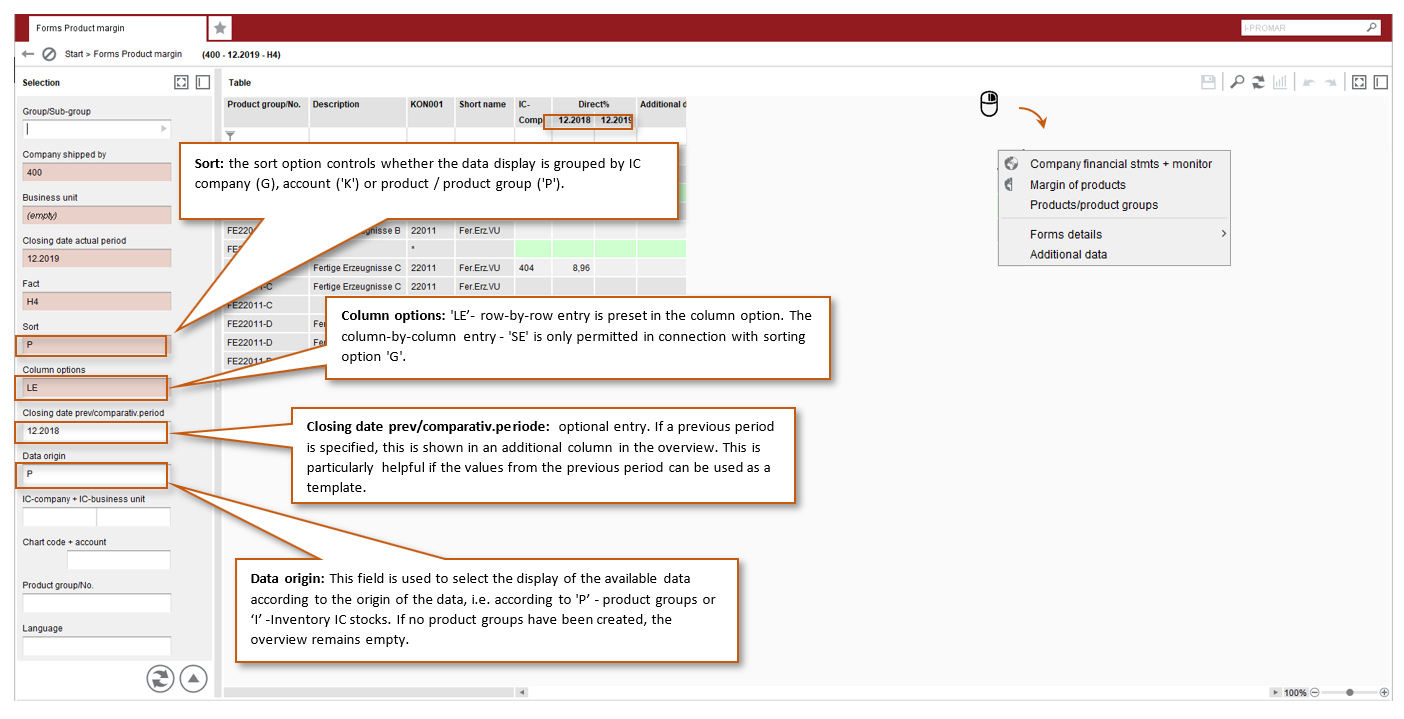Choose Margin of products menu entry
This screenshot has width=1404, height=719.
point(1077,185)
